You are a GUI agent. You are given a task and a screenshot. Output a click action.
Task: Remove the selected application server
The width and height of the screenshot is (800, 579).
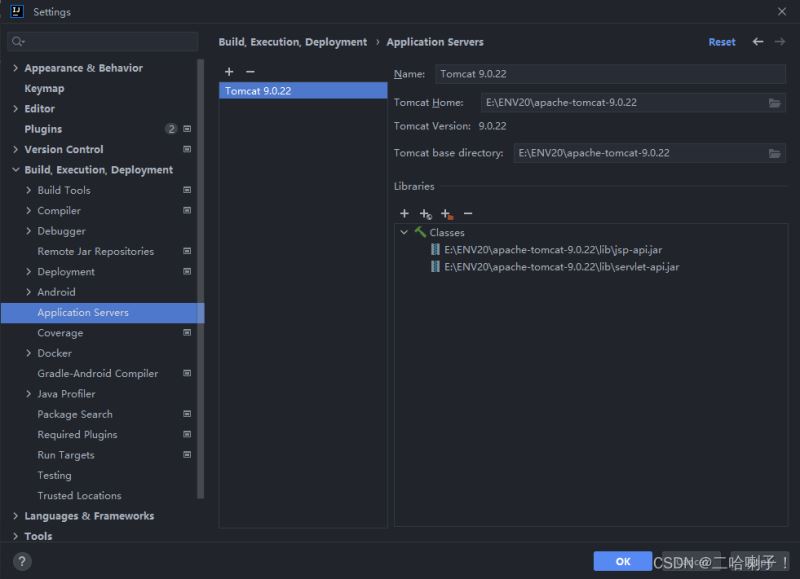coord(250,72)
